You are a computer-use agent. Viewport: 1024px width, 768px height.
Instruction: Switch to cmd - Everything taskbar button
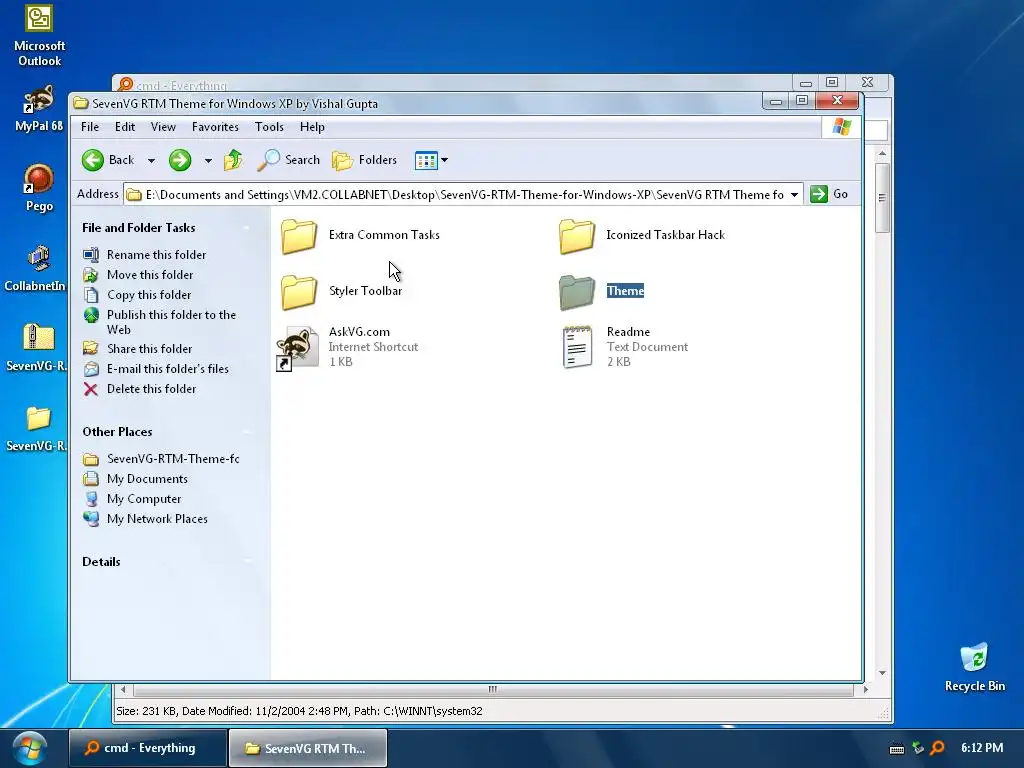(x=148, y=748)
